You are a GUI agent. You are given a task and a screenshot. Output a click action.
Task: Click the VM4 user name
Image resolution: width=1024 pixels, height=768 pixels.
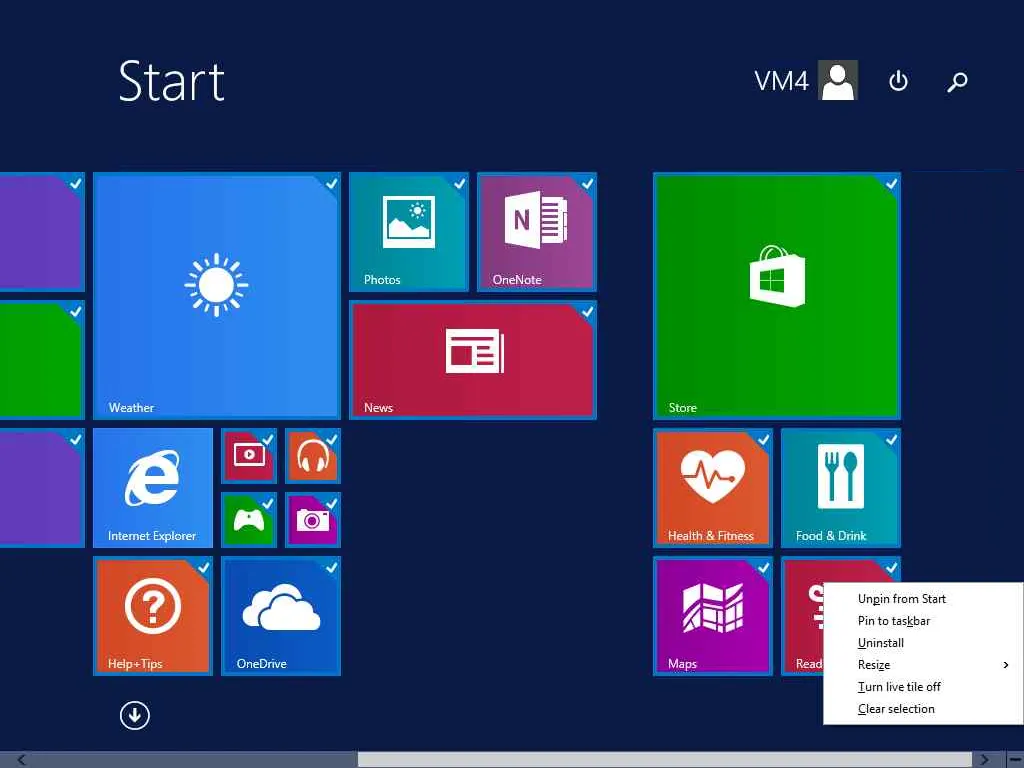point(781,81)
